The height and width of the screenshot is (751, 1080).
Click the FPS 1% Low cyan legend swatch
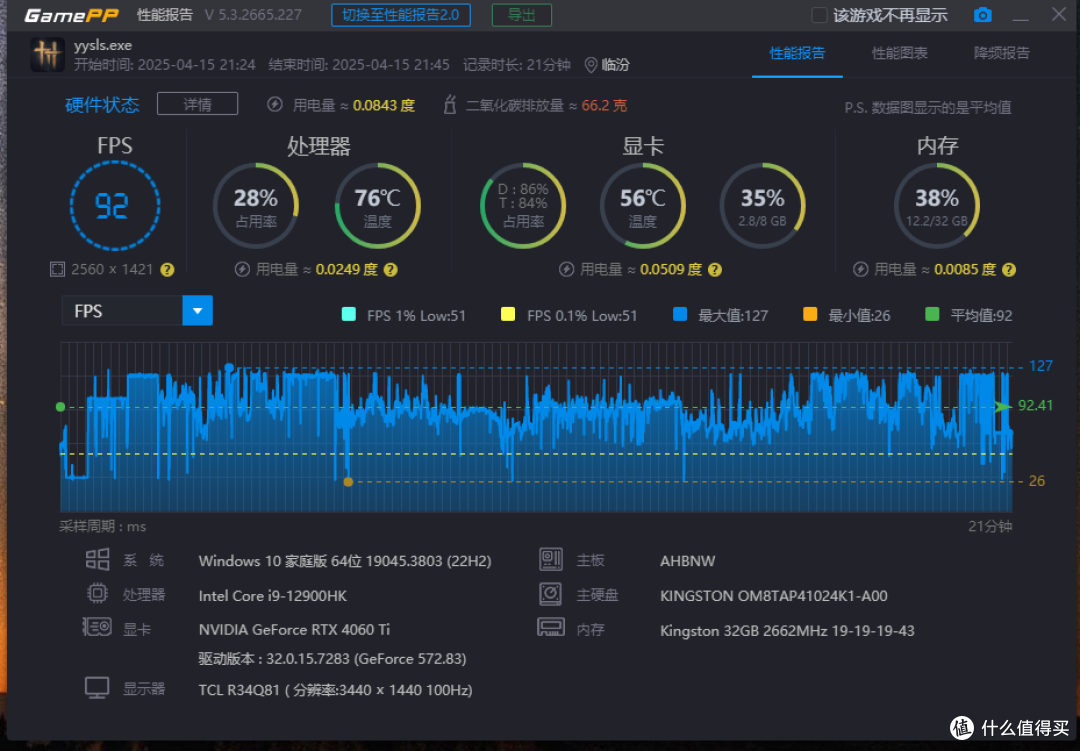(349, 315)
